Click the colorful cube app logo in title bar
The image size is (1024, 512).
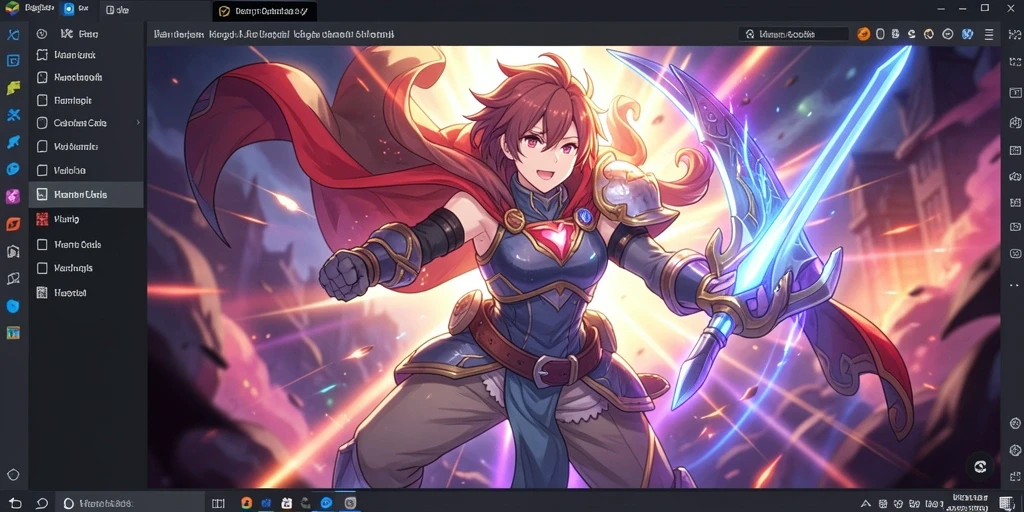[12, 9]
